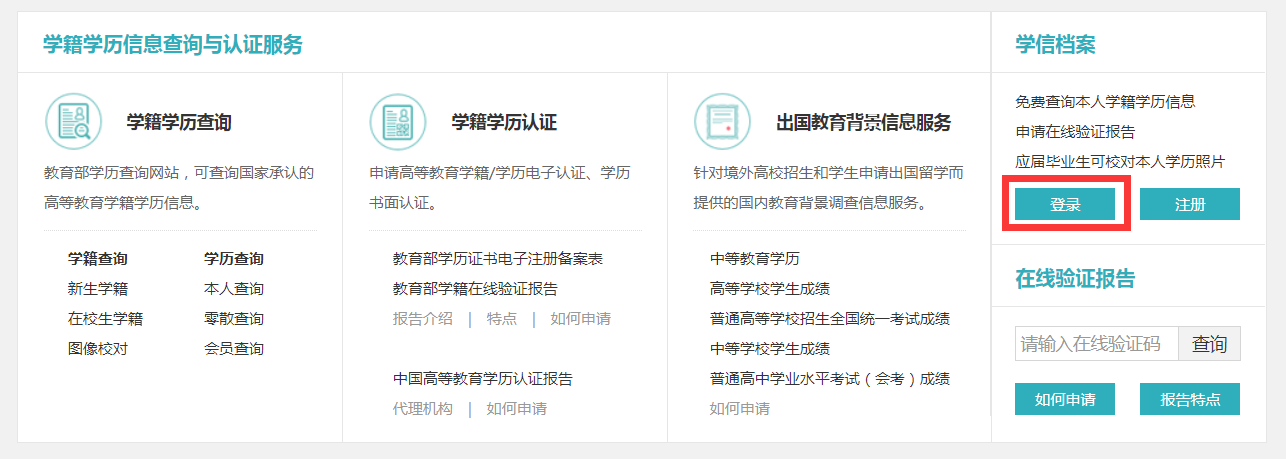Open the 学籍学历认证 heading
This screenshot has height=459, width=1286.
tap(504, 123)
